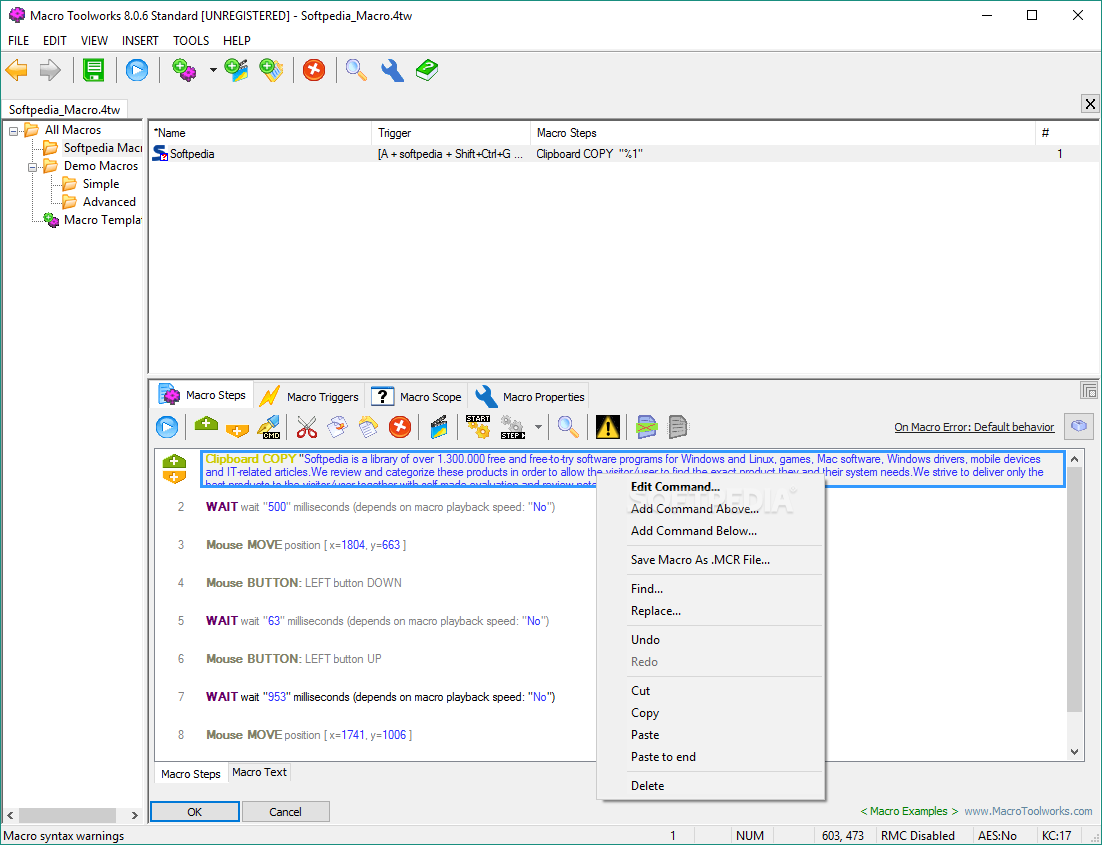Show syntax warnings with yellow triangle icon
This screenshot has height=845, width=1102.
[608, 427]
